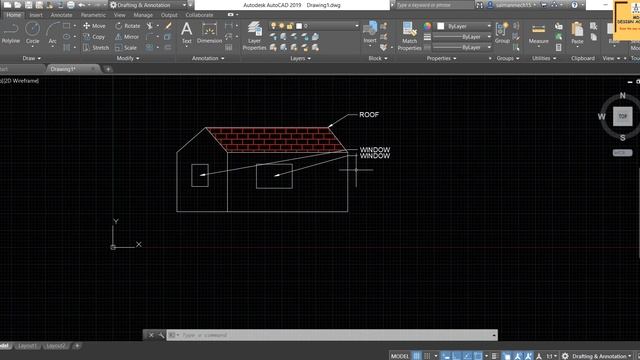
Task: Toggle lineweight display in status bar
Action: [x=495, y=356]
